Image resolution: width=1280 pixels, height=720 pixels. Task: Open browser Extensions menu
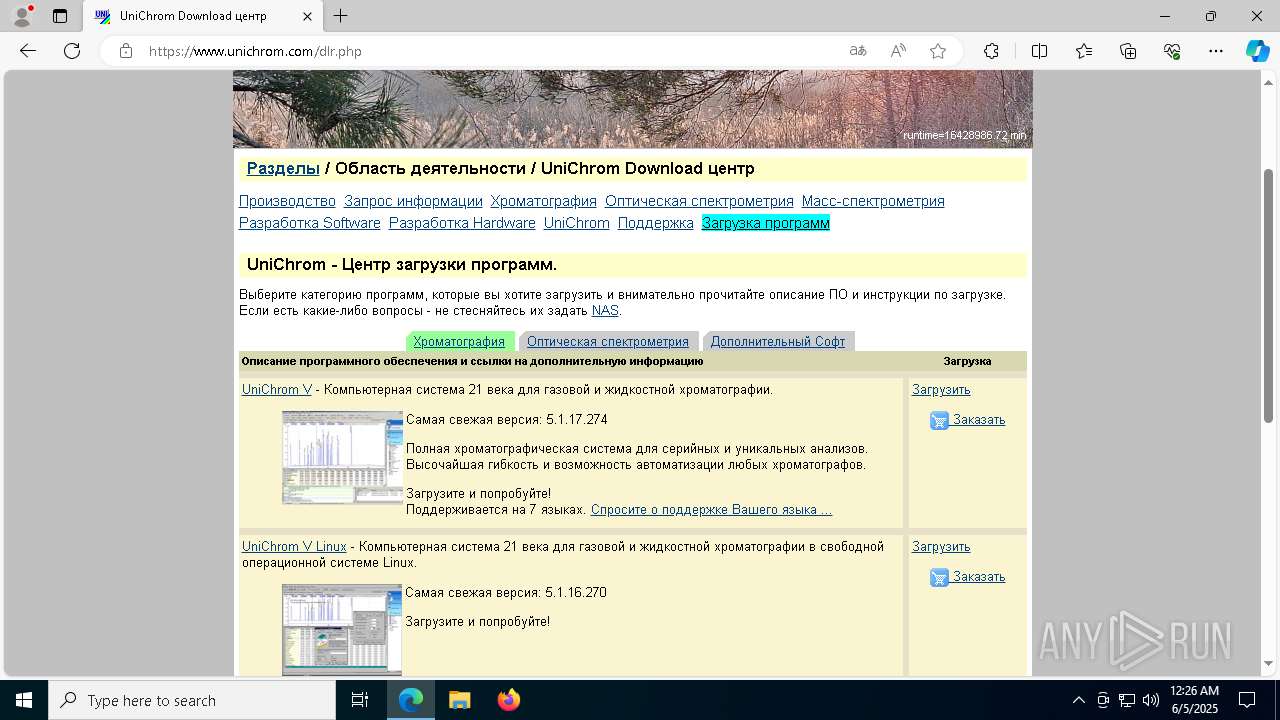pyautogui.click(x=991, y=51)
